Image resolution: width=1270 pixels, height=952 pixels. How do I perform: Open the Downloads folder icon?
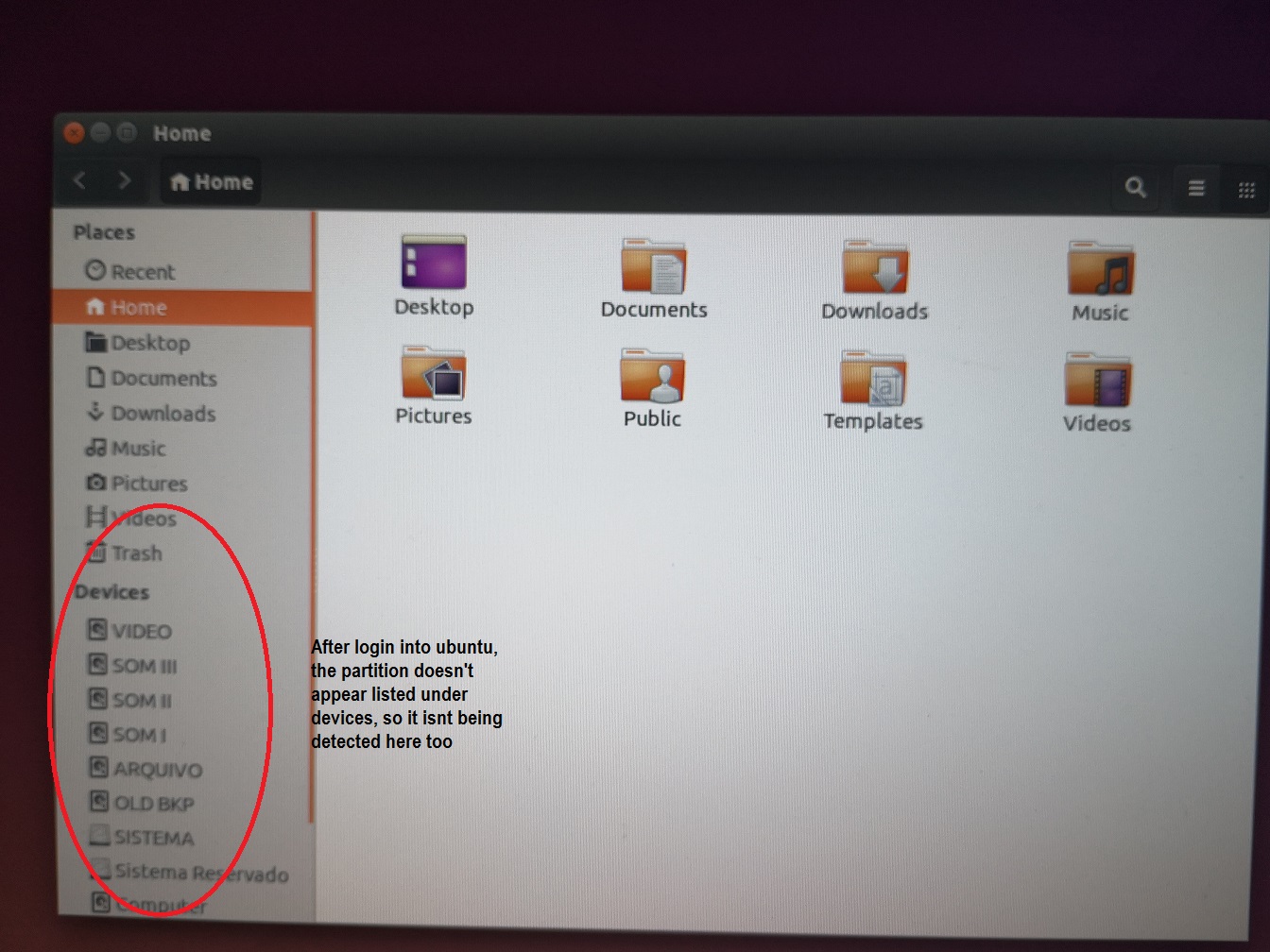point(875,267)
